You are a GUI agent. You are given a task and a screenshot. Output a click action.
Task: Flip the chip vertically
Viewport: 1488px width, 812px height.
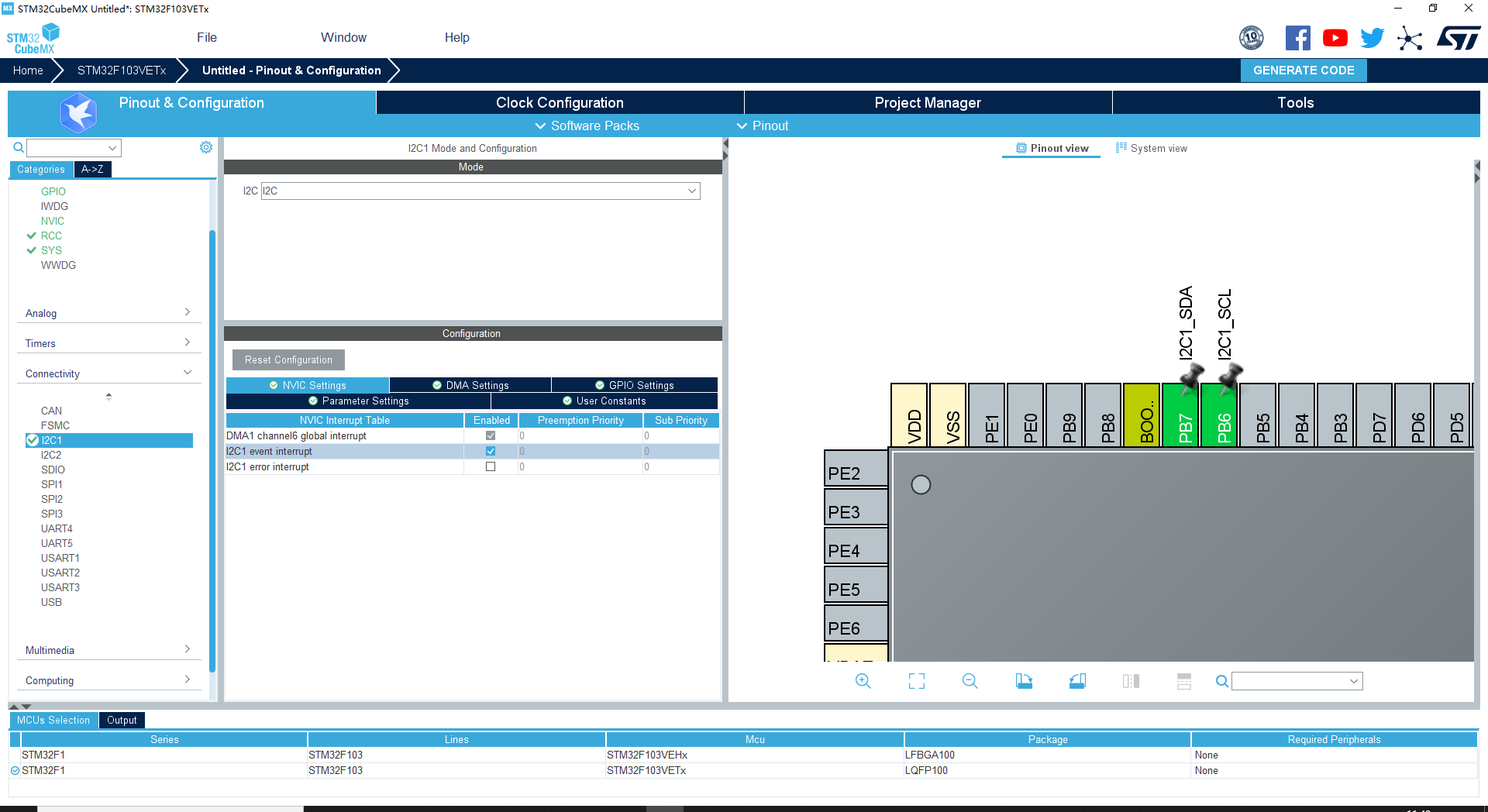(x=1184, y=681)
